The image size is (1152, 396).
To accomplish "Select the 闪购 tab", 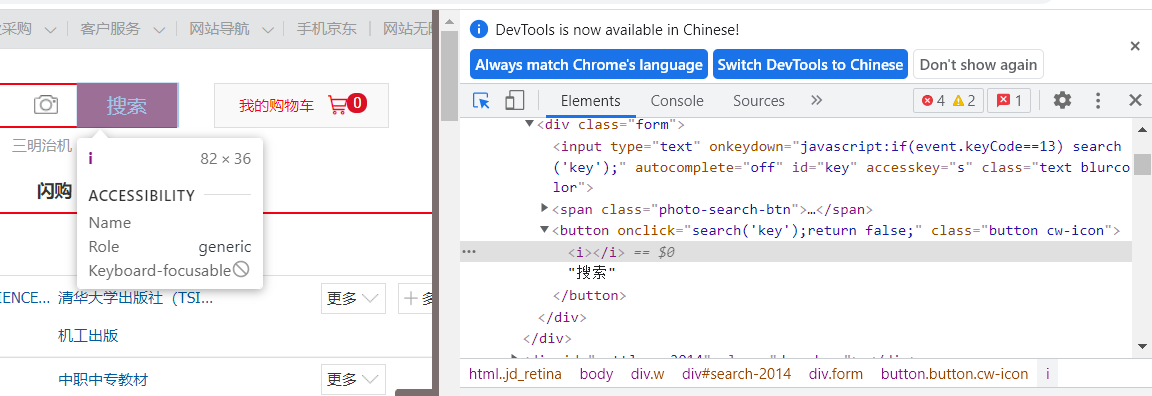I will click(x=54, y=191).
